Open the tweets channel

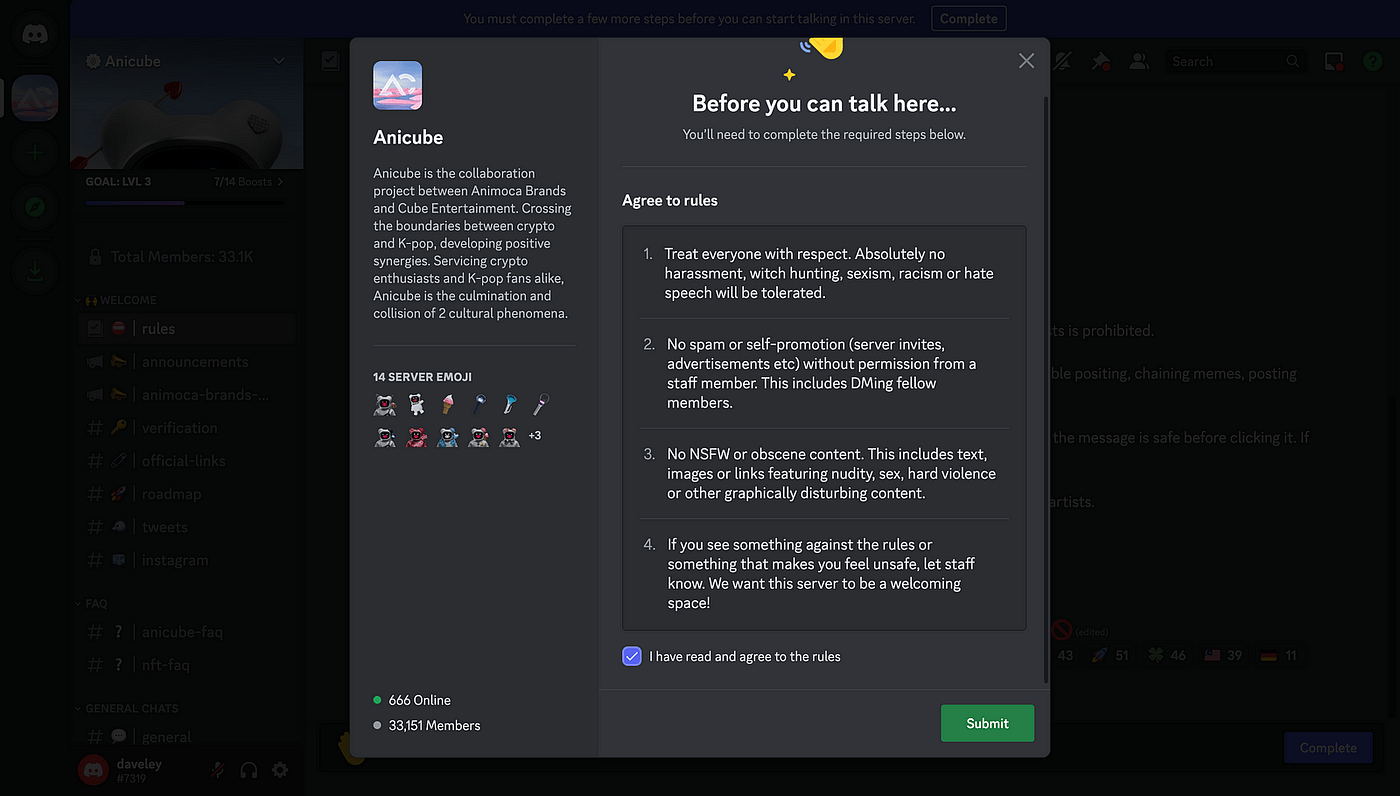coord(187,527)
